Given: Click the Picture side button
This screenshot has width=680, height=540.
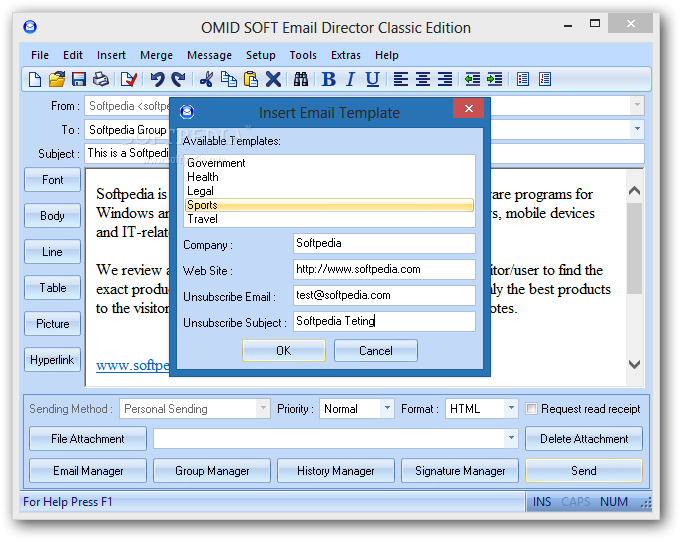Looking at the screenshot, I should pyautogui.click(x=52, y=324).
